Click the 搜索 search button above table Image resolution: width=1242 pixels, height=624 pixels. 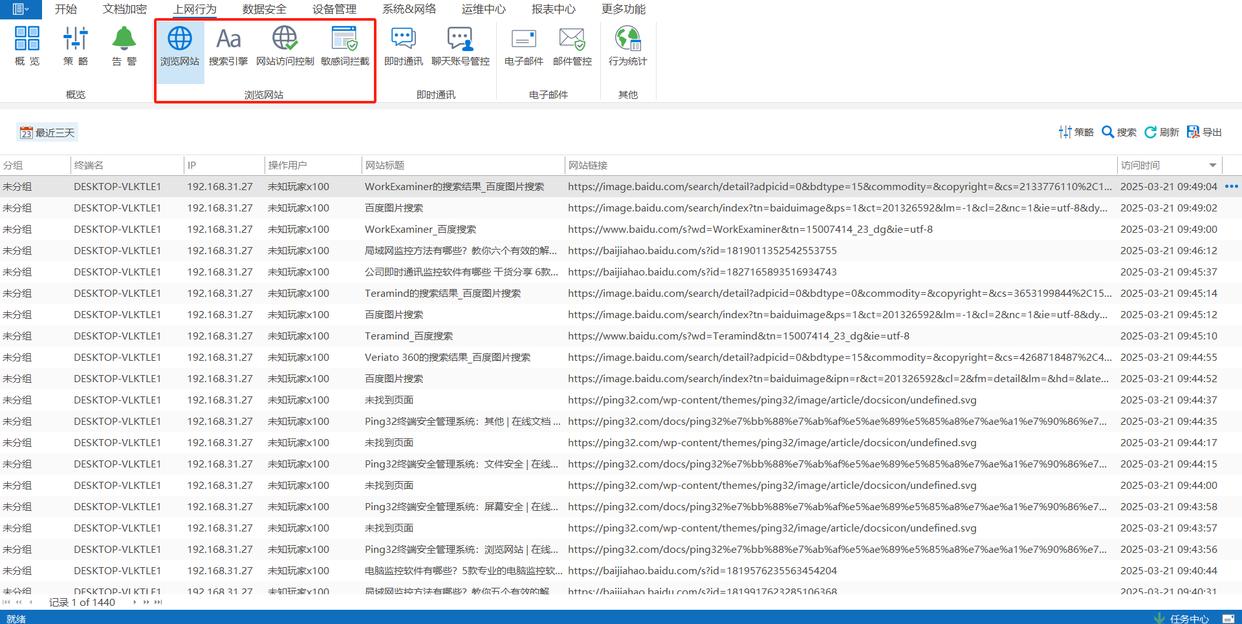[1119, 132]
